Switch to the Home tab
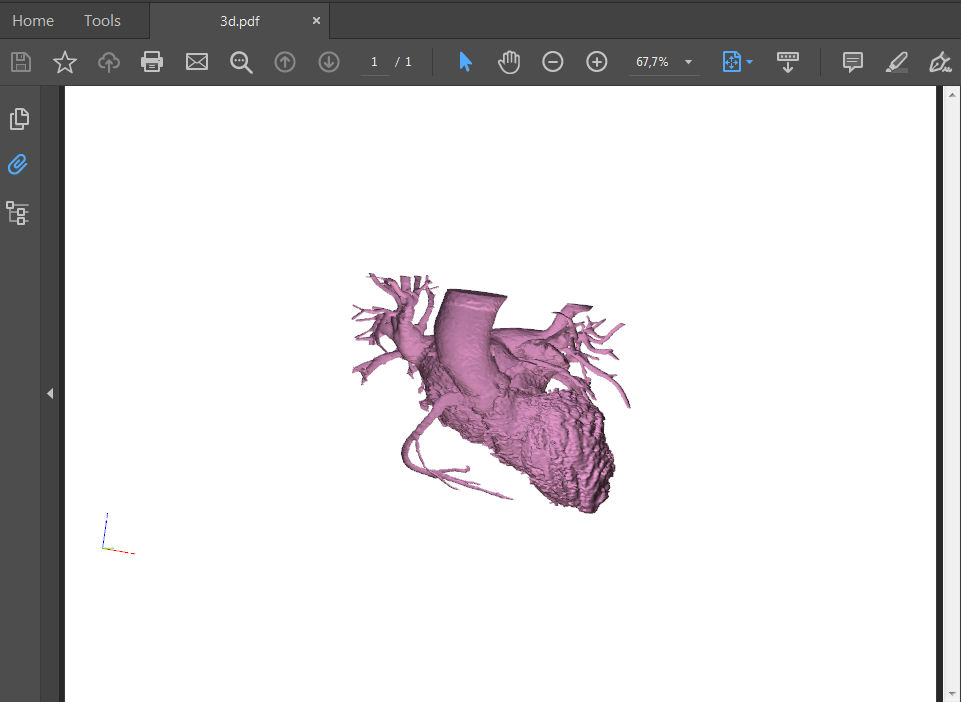Screen dimensions: 961x702 click(33, 20)
